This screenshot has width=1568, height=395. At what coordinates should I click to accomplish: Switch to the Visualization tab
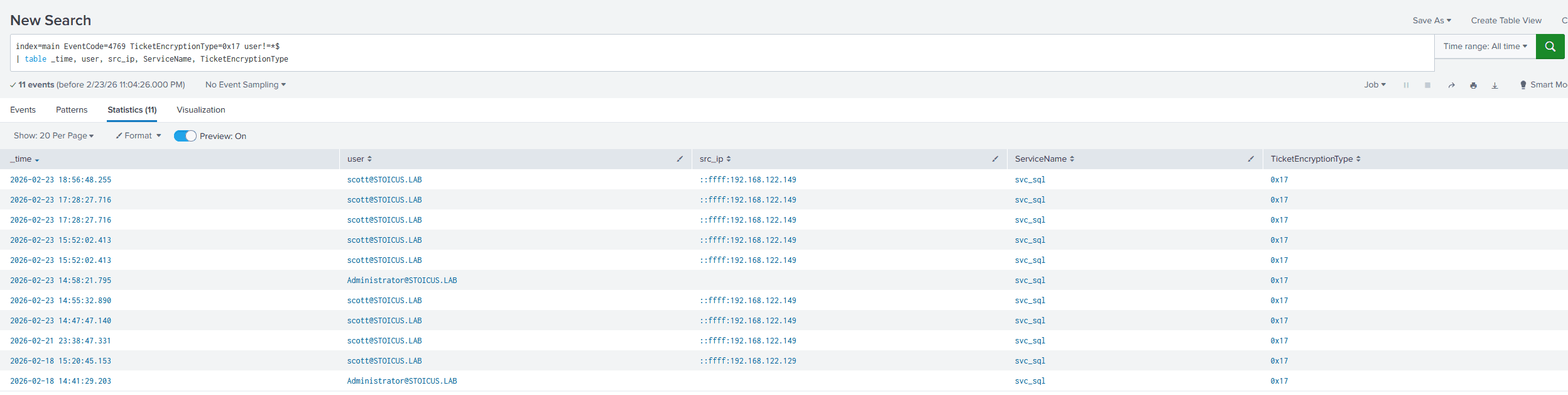[200, 110]
